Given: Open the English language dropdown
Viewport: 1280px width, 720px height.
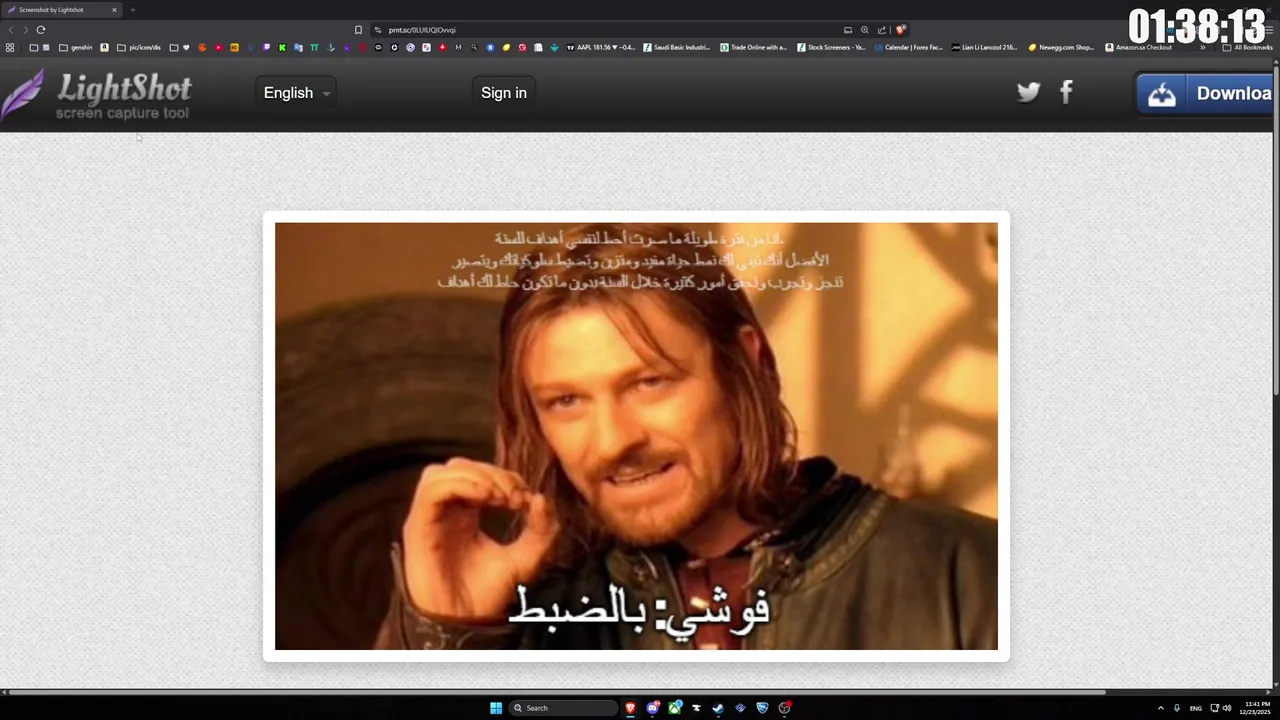Looking at the screenshot, I should tap(296, 93).
